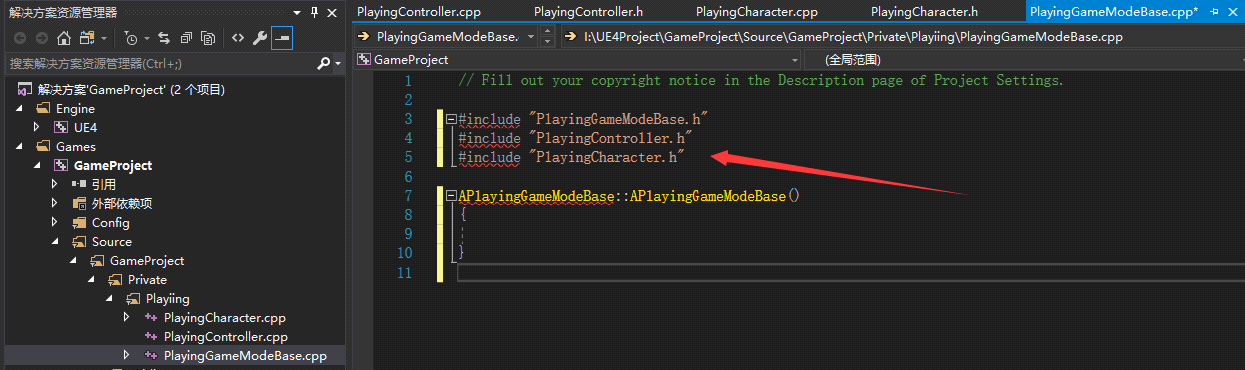1245x370 pixels.
Task: Click the GameProject project icon in tree
Action: coord(61,166)
